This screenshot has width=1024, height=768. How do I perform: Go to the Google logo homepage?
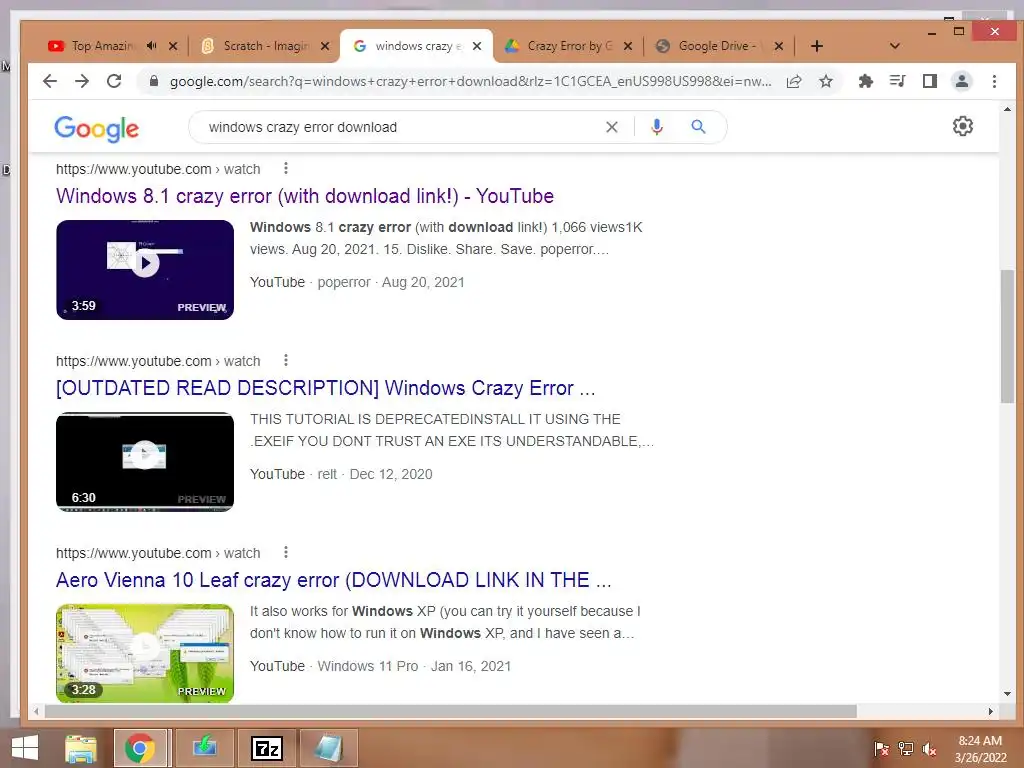pos(97,129)
